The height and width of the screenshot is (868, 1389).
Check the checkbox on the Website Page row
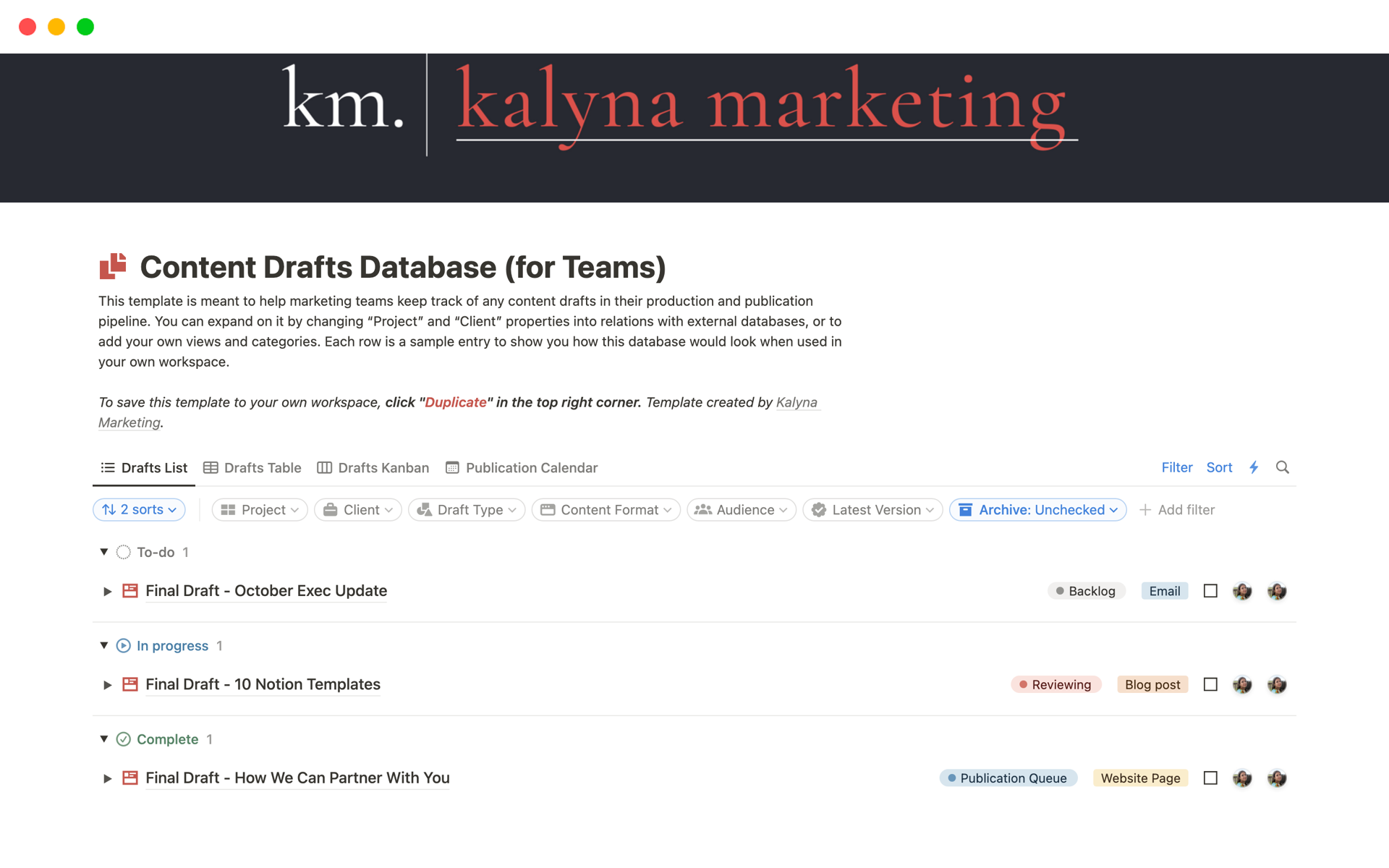tap(1210, 778)
